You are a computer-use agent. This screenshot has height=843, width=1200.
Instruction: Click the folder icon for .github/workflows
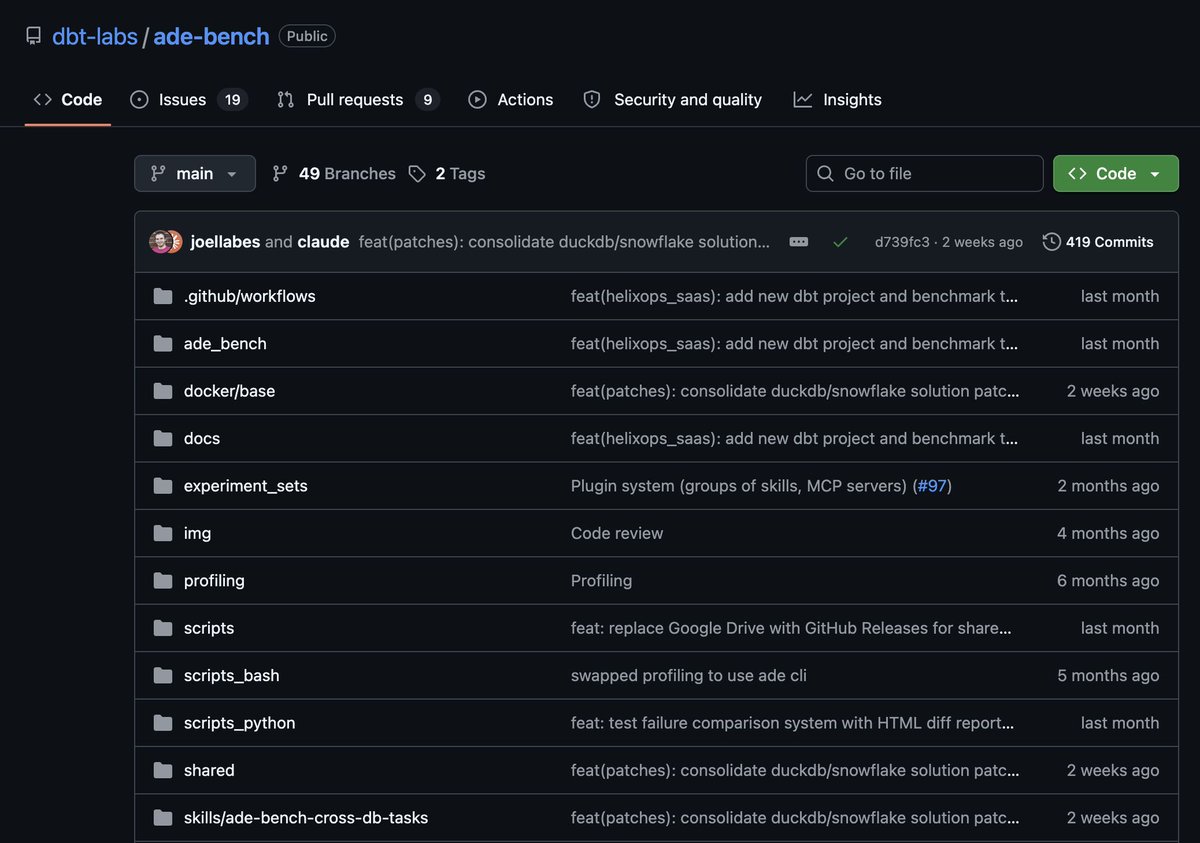tap(163, 296)
